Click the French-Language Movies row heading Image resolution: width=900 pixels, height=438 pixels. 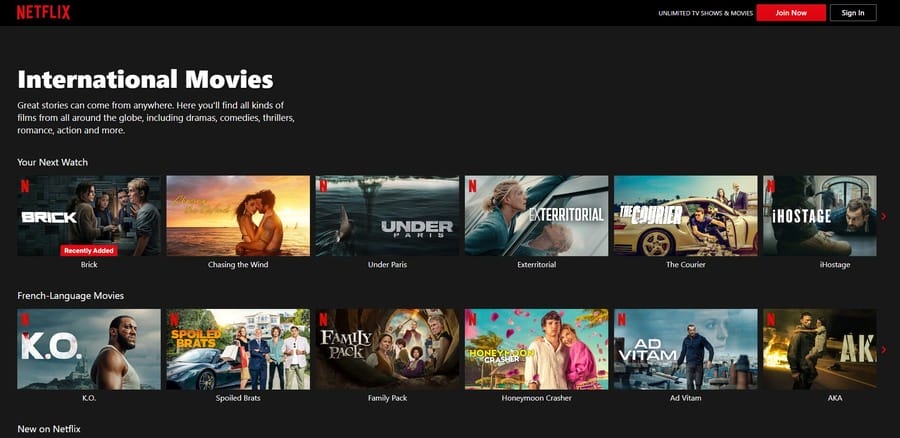point(71,296)
